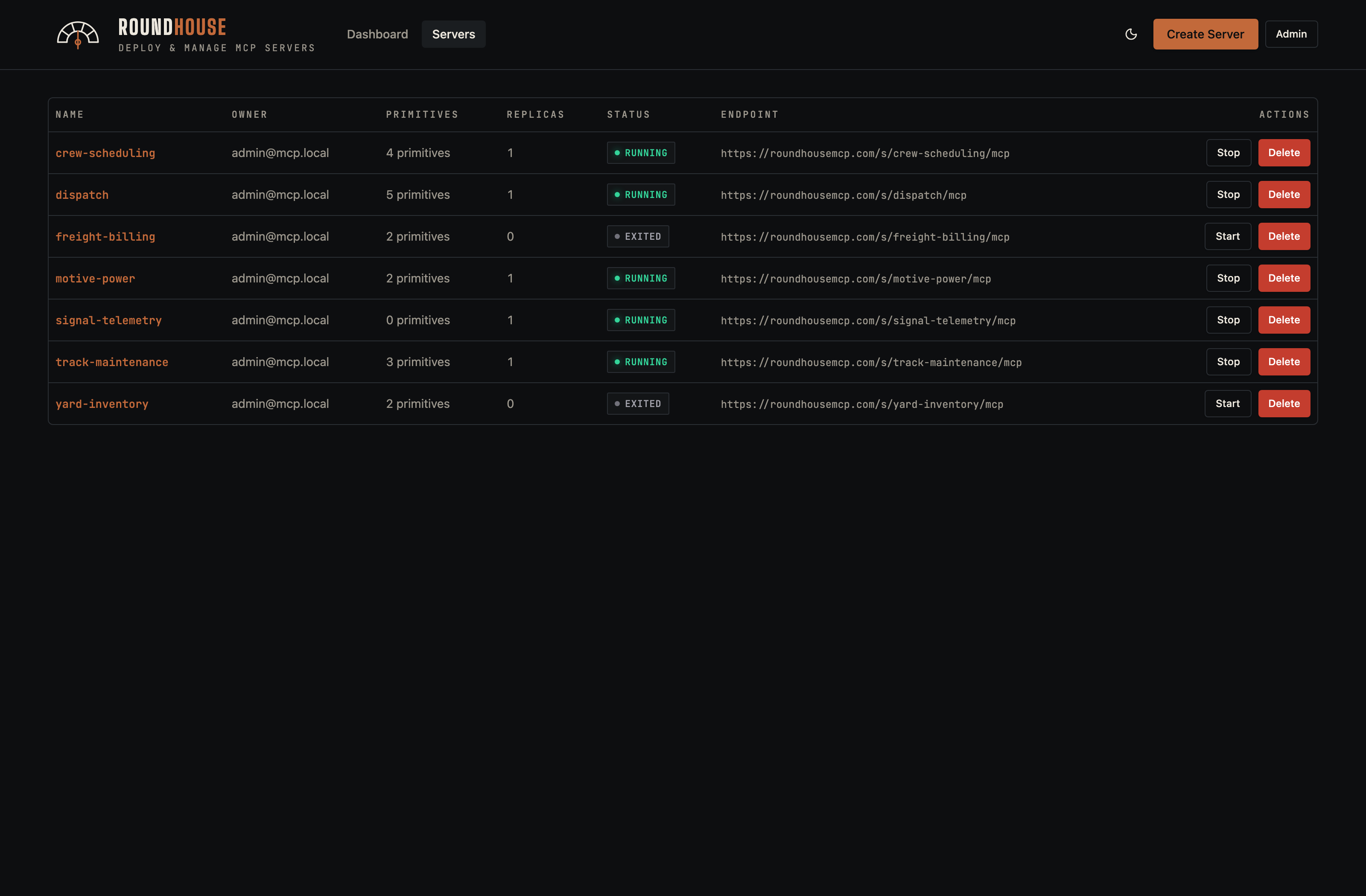This screenshot has width=1366, height=896.
Task: Open the signal-telemetry server link
Action: [x=108, y=321]
